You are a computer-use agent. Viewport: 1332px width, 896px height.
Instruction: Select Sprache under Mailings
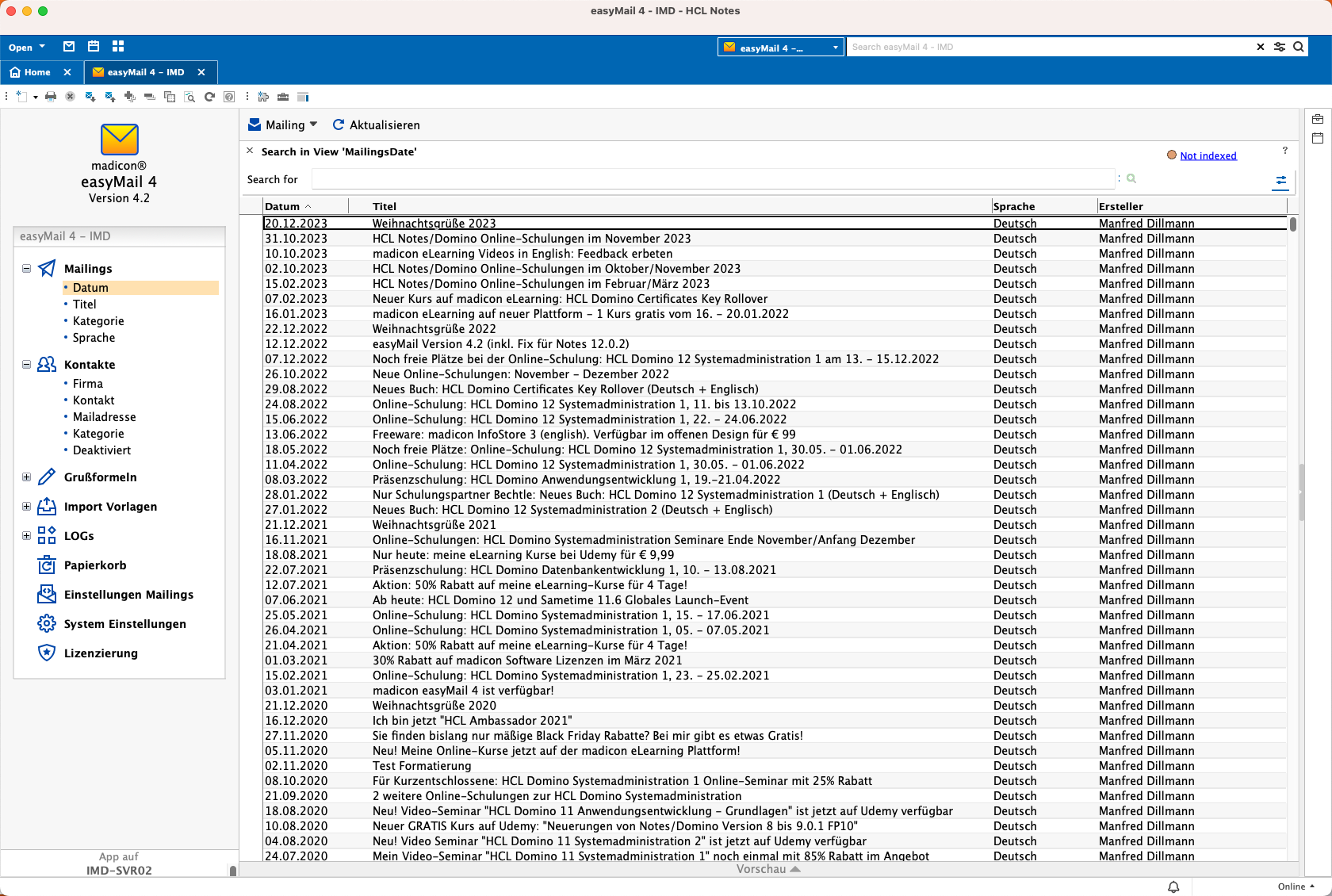pos(94,338)
